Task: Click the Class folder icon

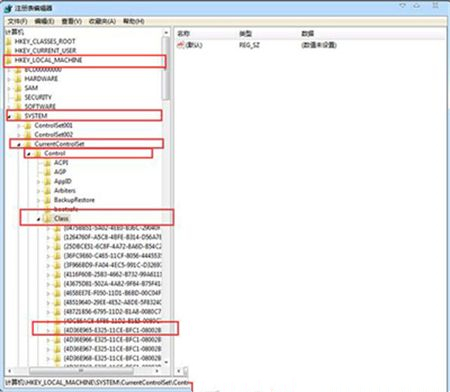Action: (48, 219)
